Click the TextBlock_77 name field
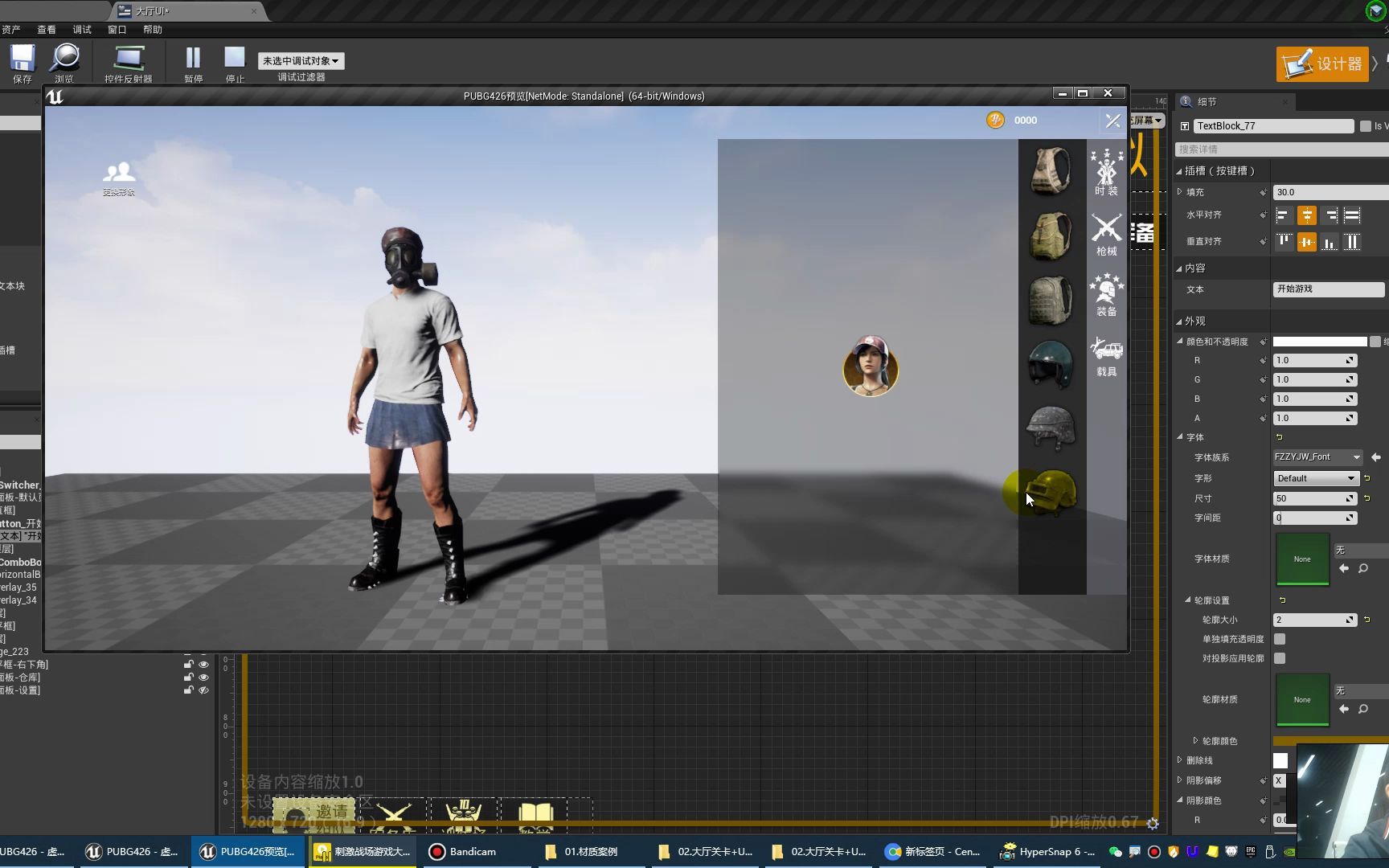This screenshot has height=868, width=1389. 1273,126
